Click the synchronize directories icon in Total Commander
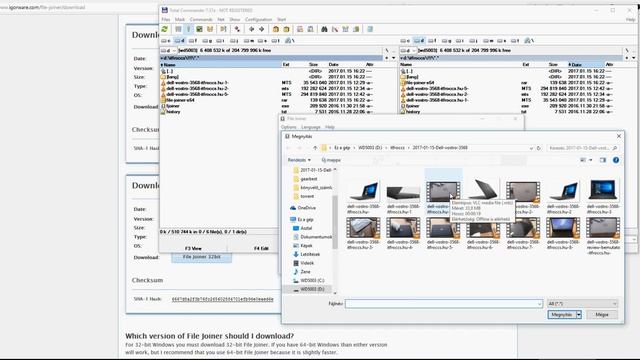Image resolution: width=640 pixels, height=360 pixels. (x=346, y=29)
